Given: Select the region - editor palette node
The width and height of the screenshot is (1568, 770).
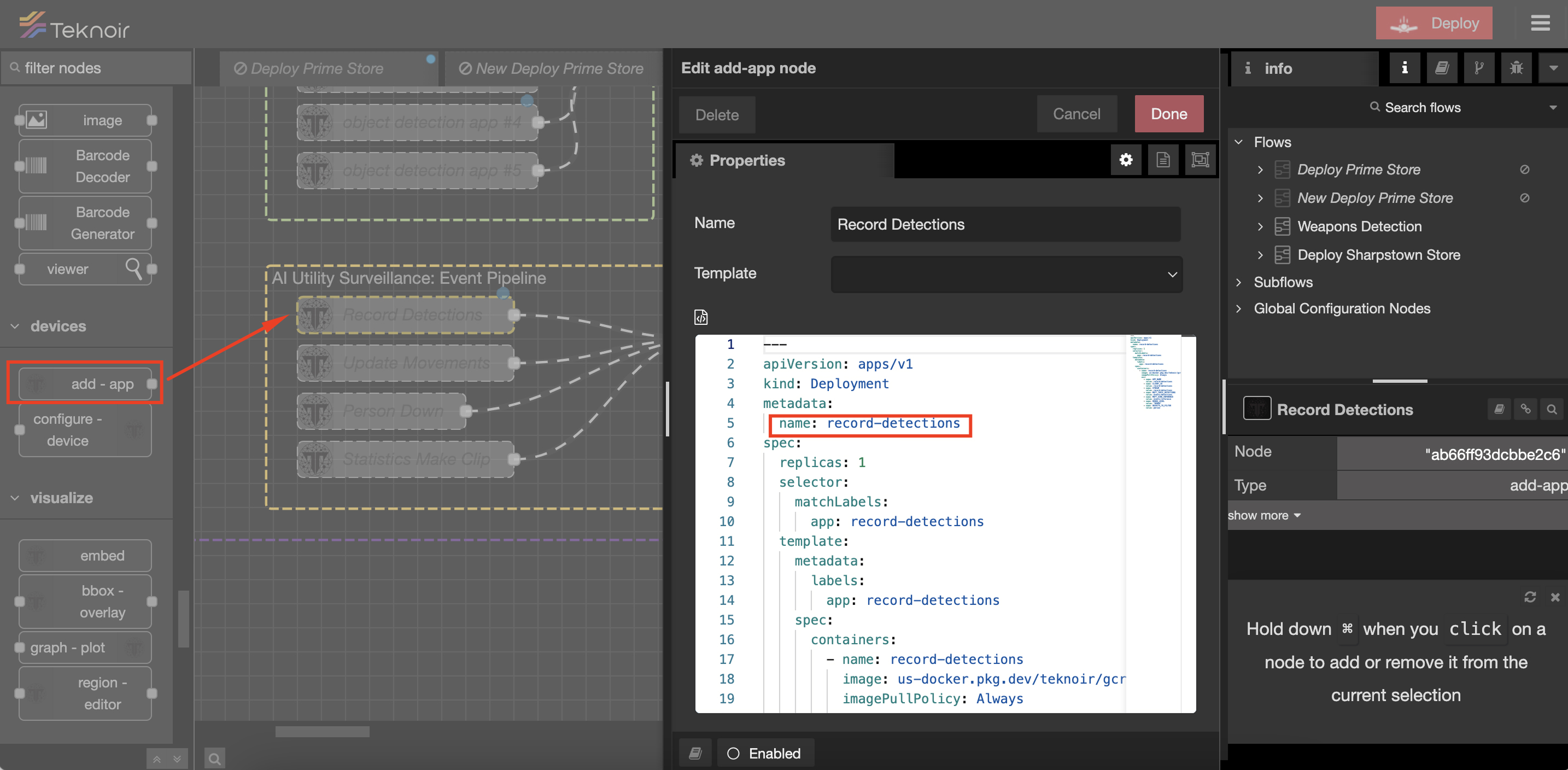Looking at the screenshot, I should coord(85,693).
